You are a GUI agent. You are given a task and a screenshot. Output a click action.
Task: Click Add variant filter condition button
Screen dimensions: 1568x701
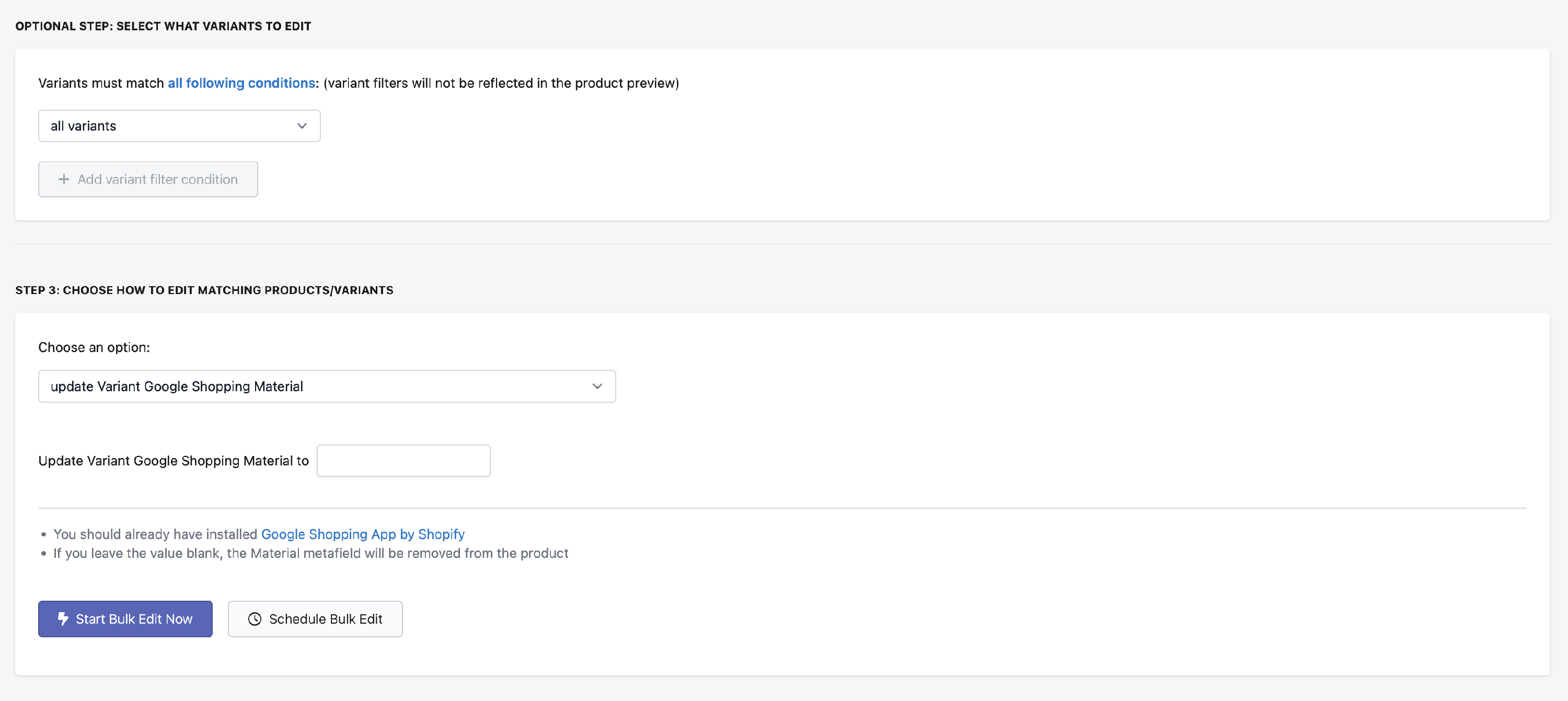pyautogui.click(x=148, y=180)
